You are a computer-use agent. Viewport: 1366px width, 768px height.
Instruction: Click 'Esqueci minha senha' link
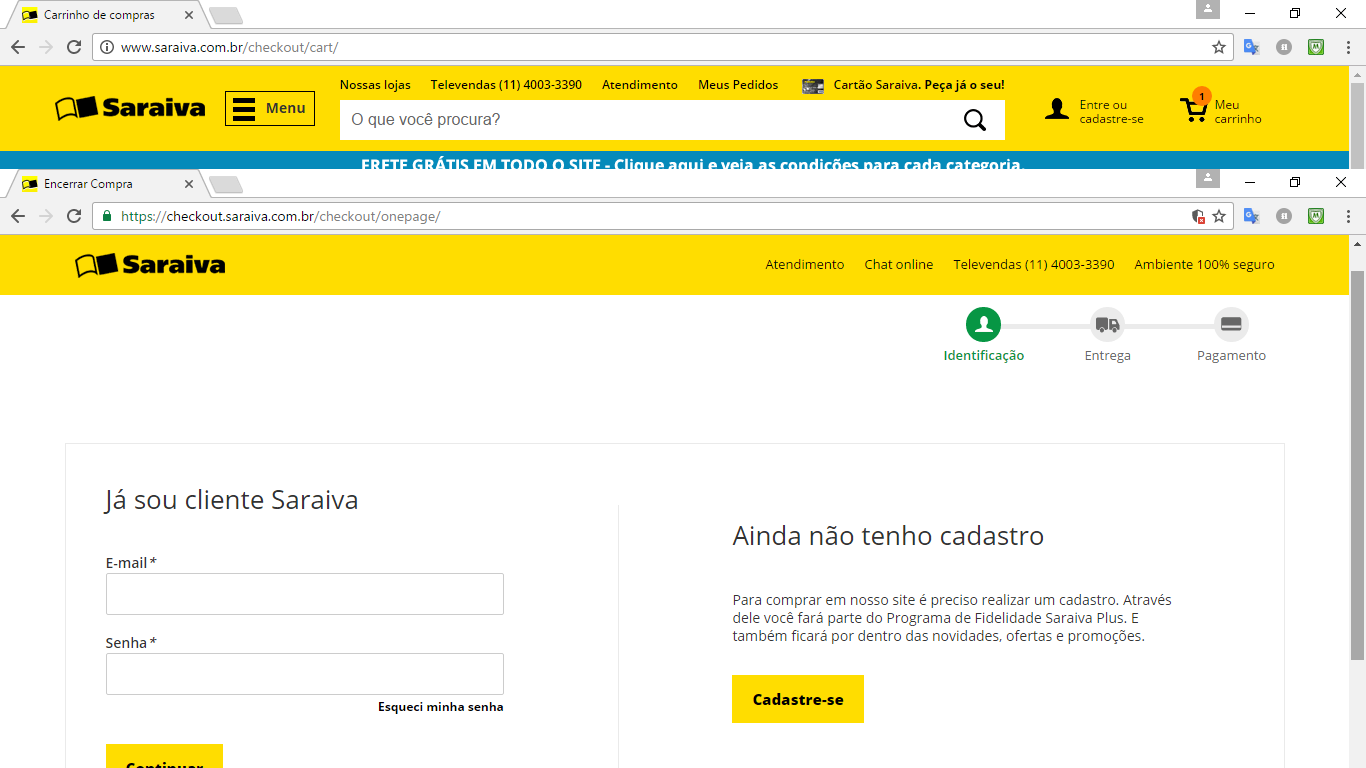(x=441, y=707)
